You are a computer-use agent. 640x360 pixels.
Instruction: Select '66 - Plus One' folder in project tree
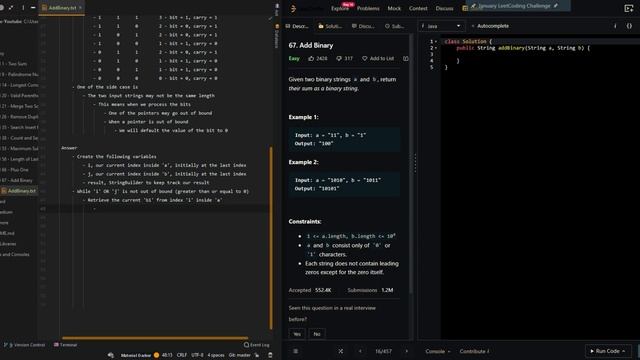pyautogui.click(x=15, y=169)
